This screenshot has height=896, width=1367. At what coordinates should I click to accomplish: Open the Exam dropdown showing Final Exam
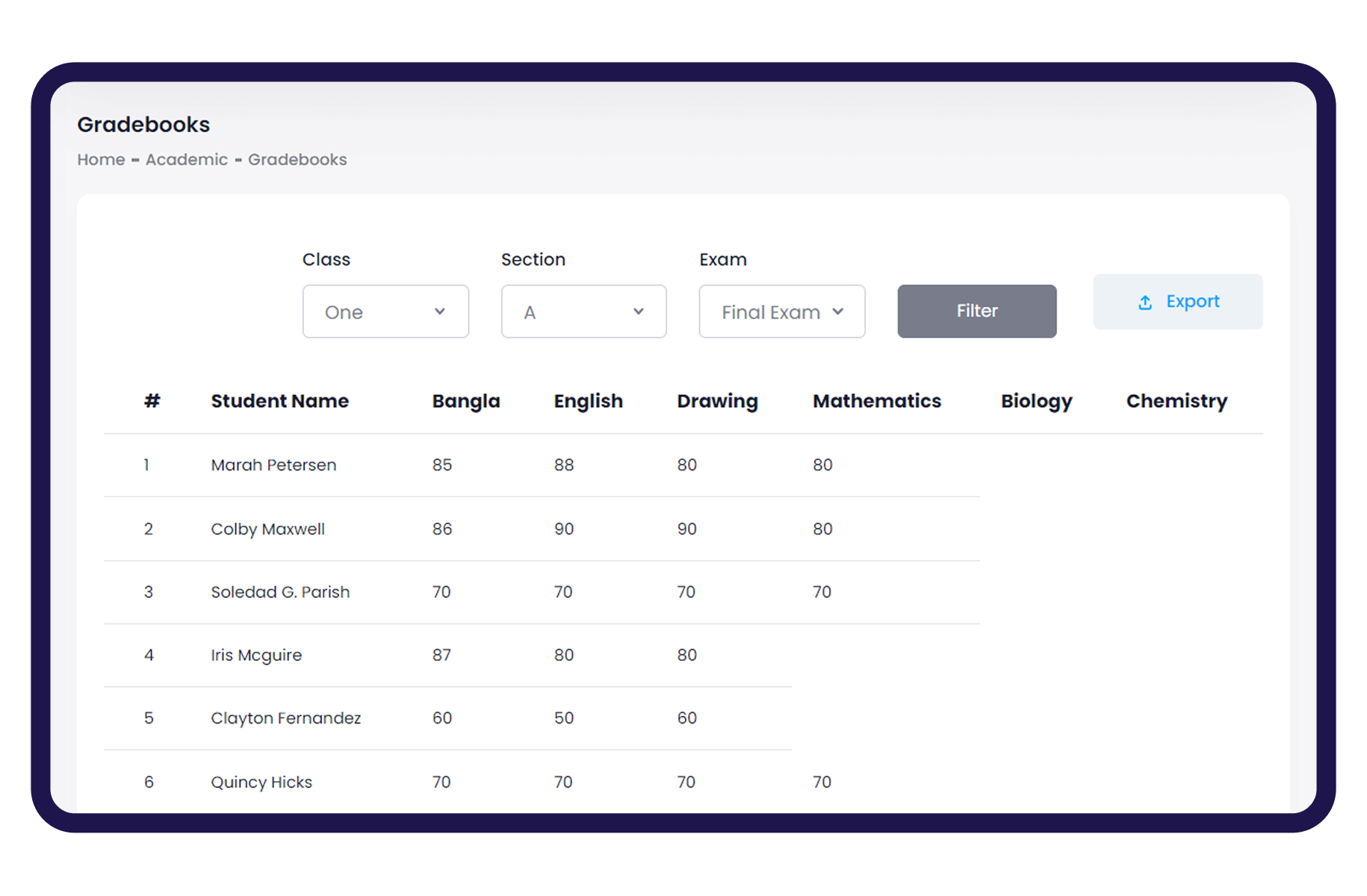pos(781,311)
